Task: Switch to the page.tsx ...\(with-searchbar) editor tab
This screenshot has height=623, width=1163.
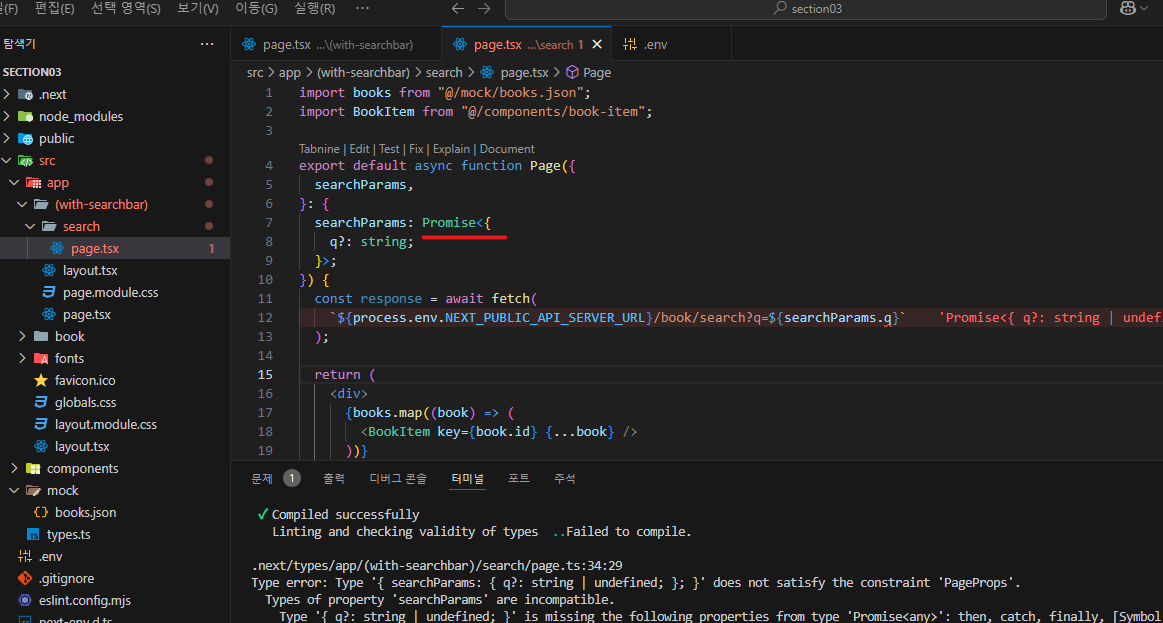Action: (x=336, y=44)
